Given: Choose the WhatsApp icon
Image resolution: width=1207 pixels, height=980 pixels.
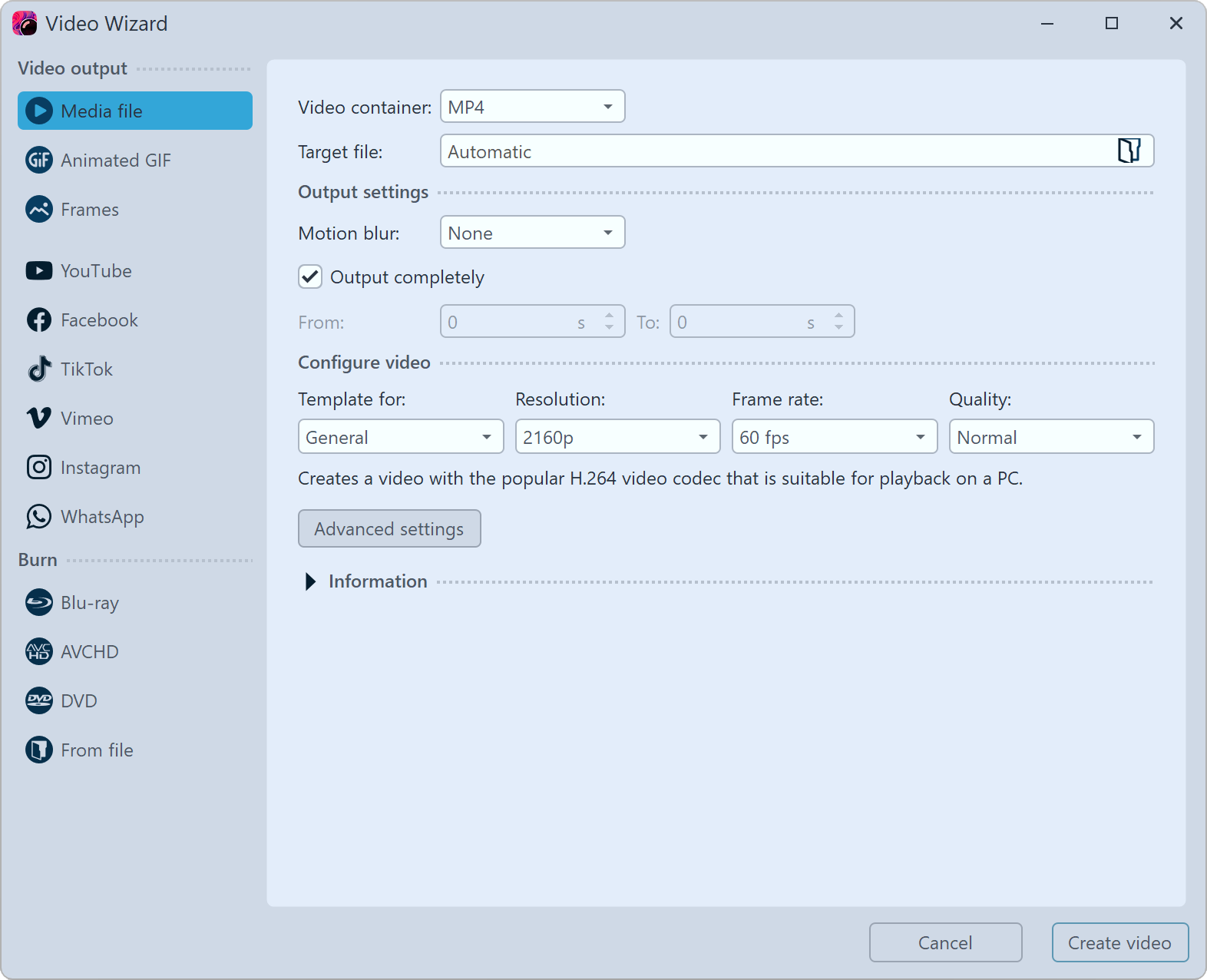Looking at the screenshot, I should click(x=39, y=517).
